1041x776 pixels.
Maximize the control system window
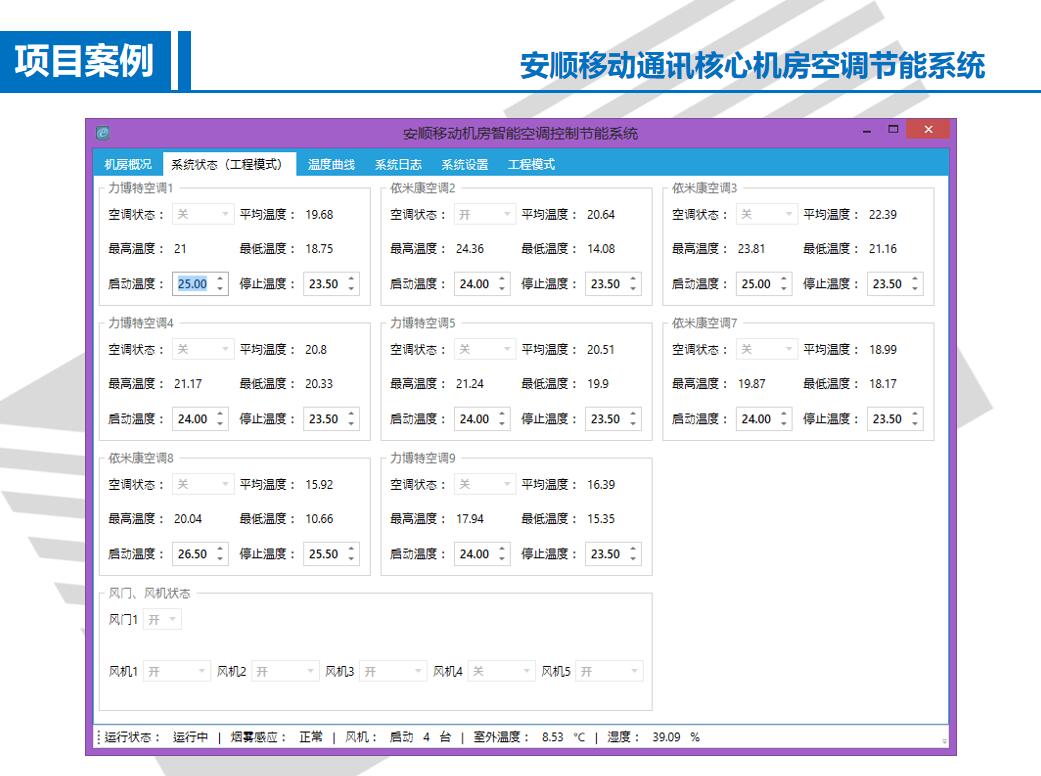(x=893, y=129)
